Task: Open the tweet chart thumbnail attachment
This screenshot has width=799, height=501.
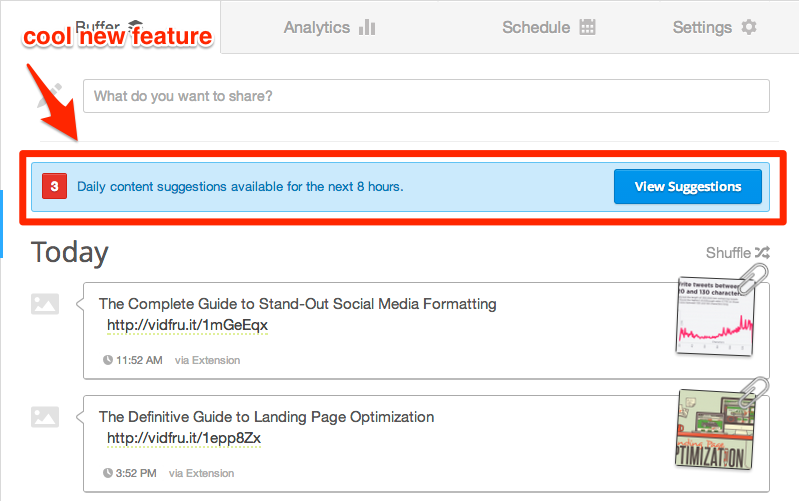Action: pos(714,316)
